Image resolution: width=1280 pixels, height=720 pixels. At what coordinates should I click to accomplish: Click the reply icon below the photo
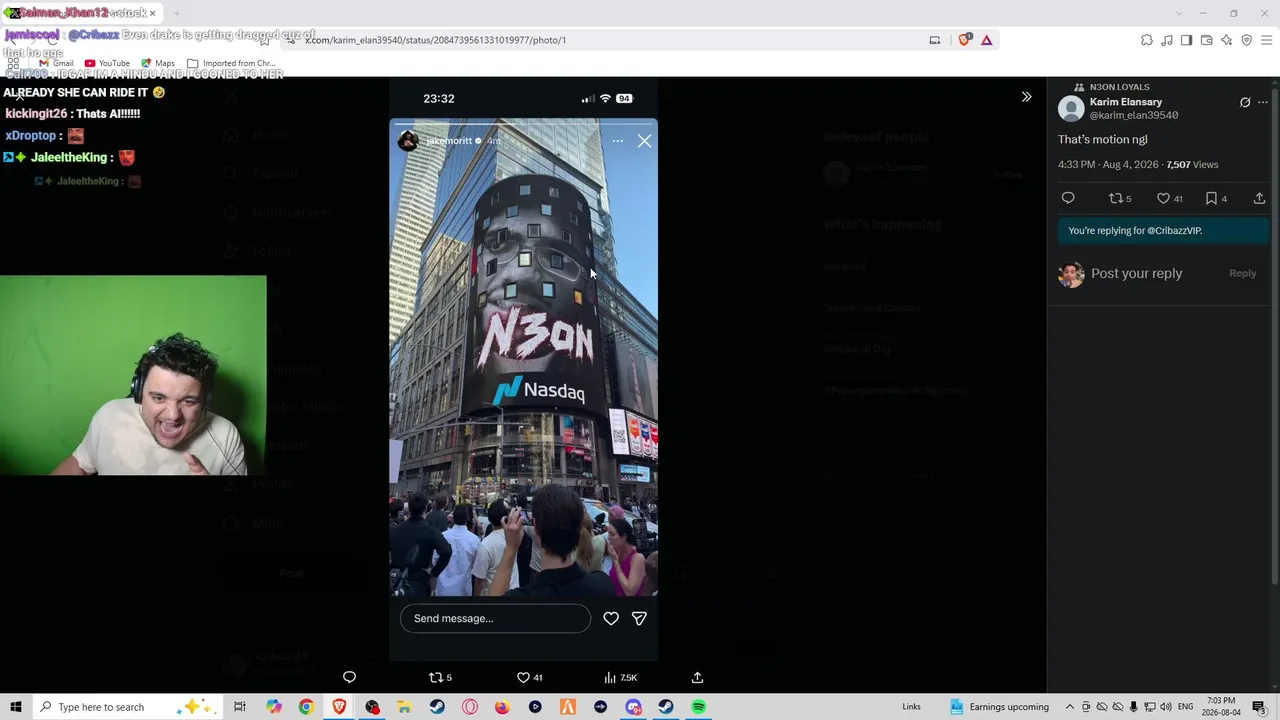point(349,677)
